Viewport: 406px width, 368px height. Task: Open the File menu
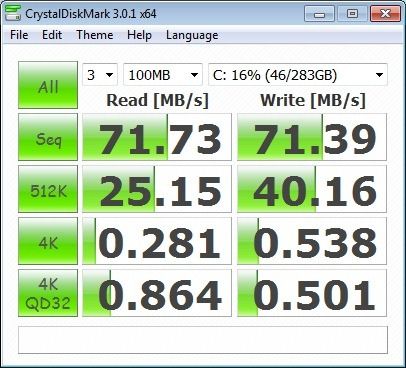[x=19, y=35]
